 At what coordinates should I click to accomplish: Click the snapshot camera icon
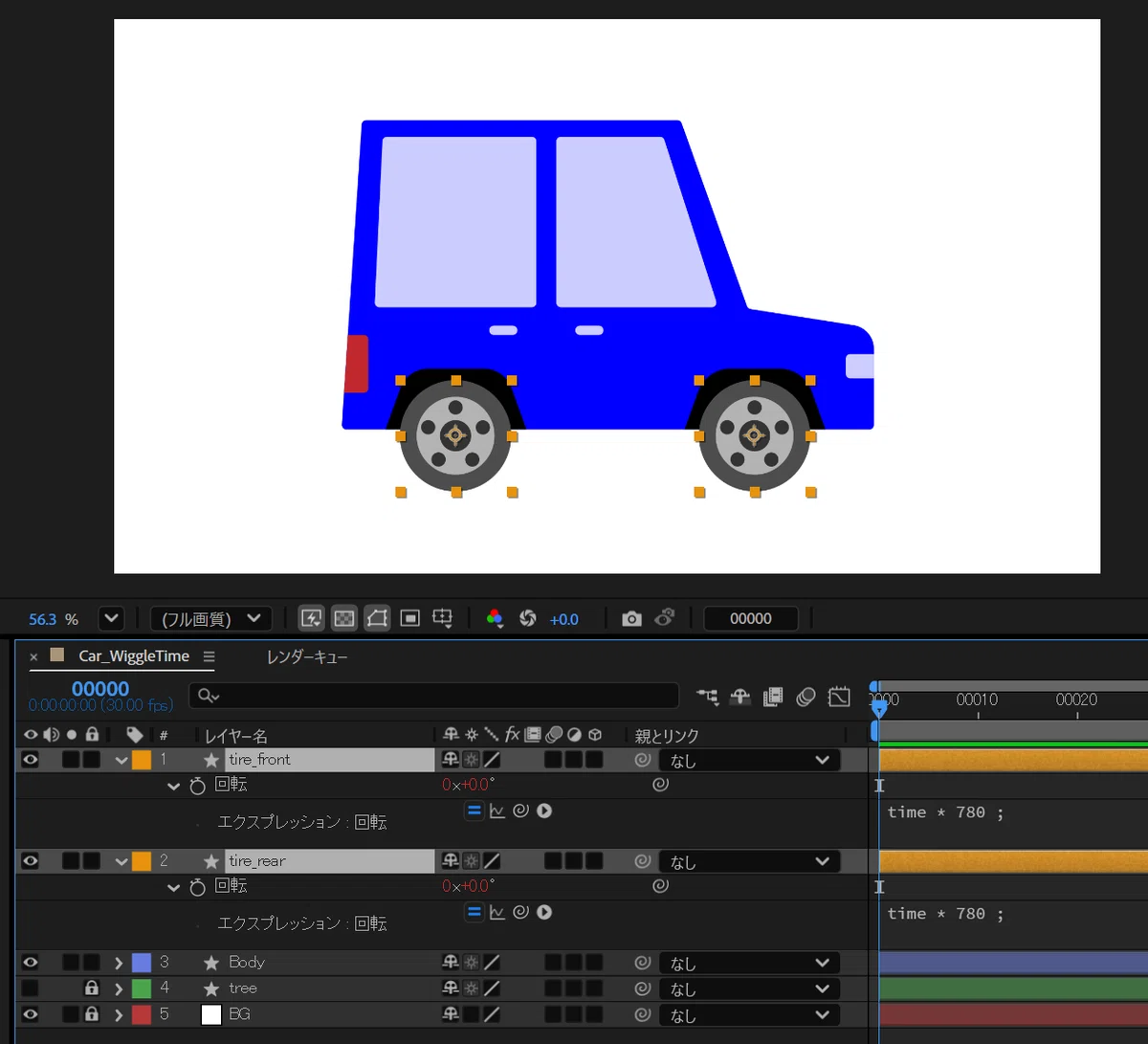631,619
